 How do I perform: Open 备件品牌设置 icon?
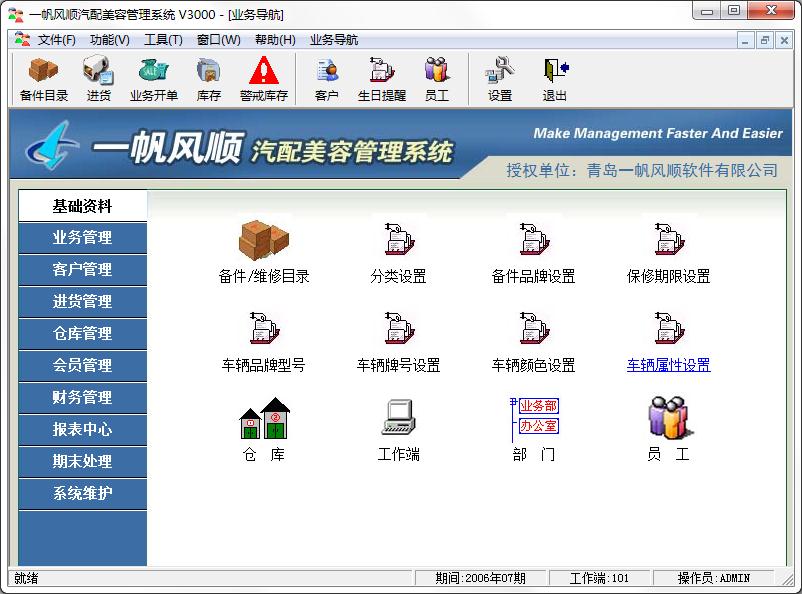(x=534, y=238)
